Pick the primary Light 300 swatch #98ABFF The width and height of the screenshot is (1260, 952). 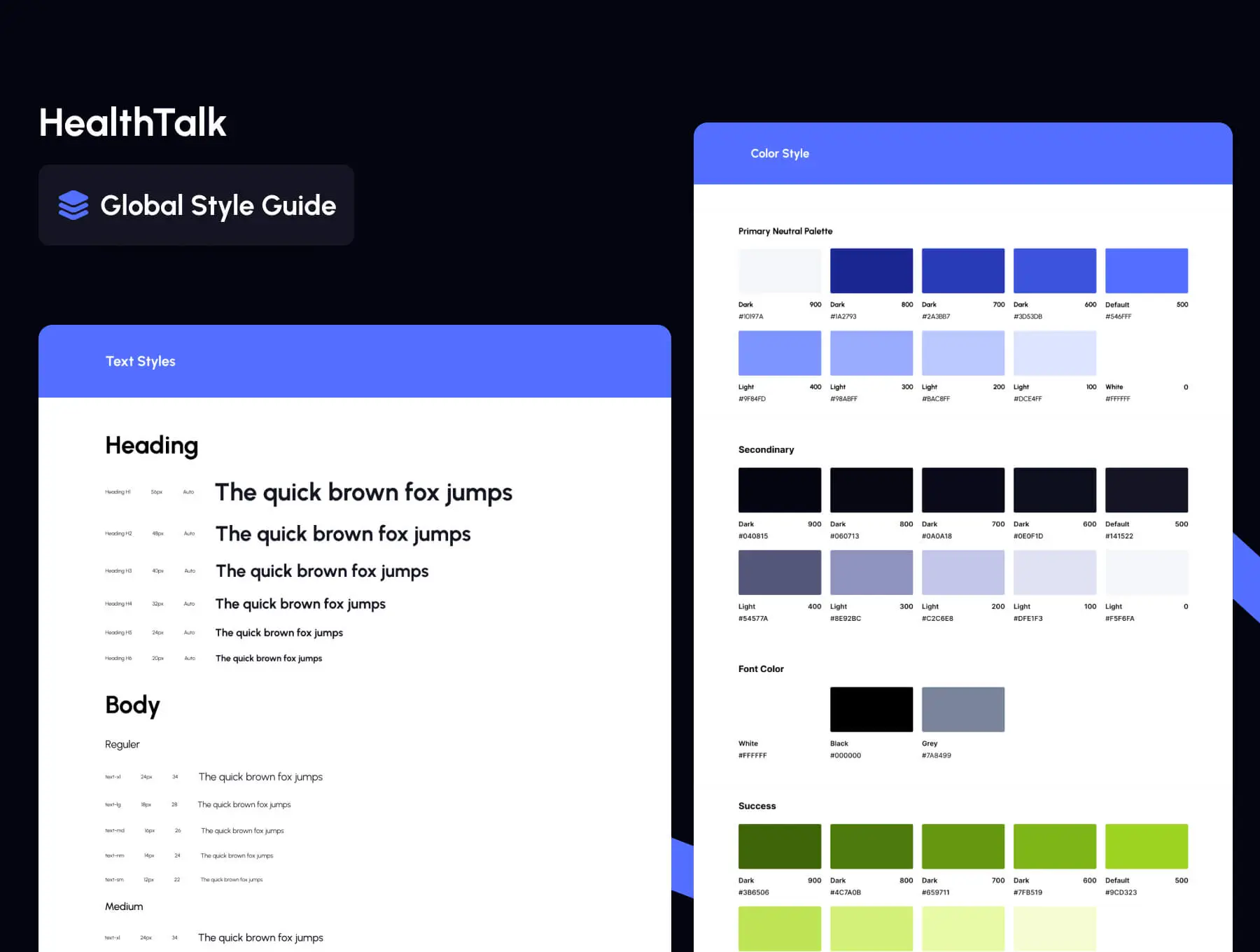point(871,353)
